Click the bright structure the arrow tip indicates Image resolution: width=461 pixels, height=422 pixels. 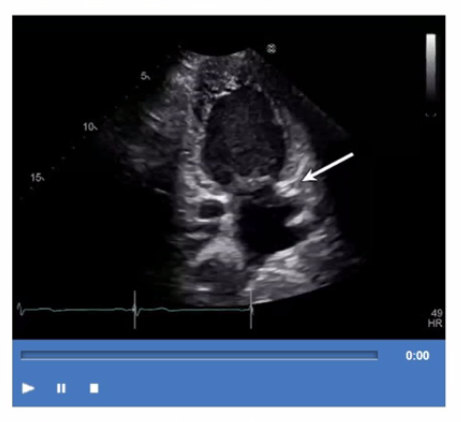coord(290,187)
